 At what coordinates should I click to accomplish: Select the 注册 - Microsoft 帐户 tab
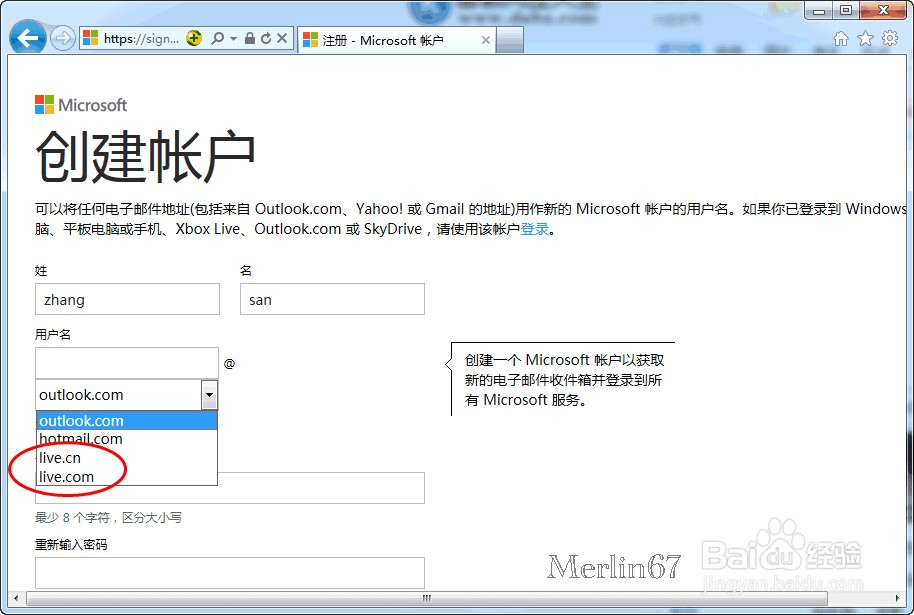pos(396,40)
